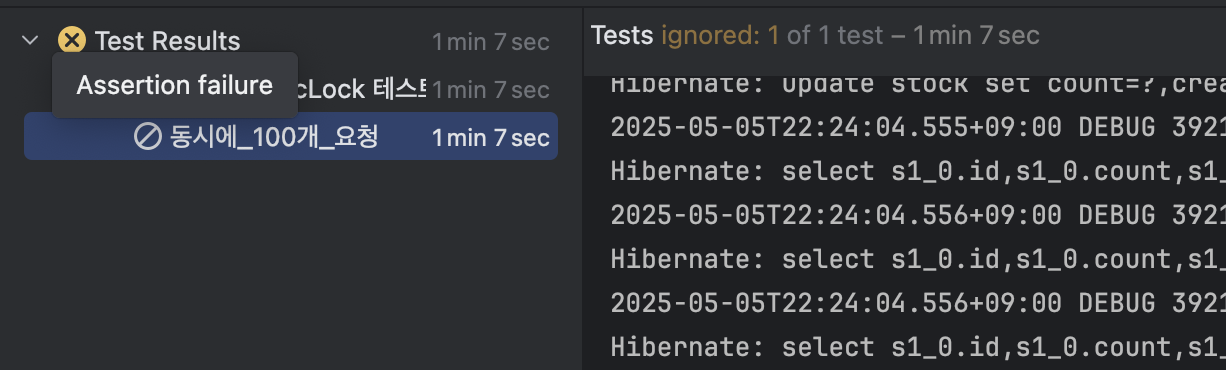Click the 22:24:04.555 DEBUG log line
The height and width of the screenshot is (370, 1226).
coord(918,127)
